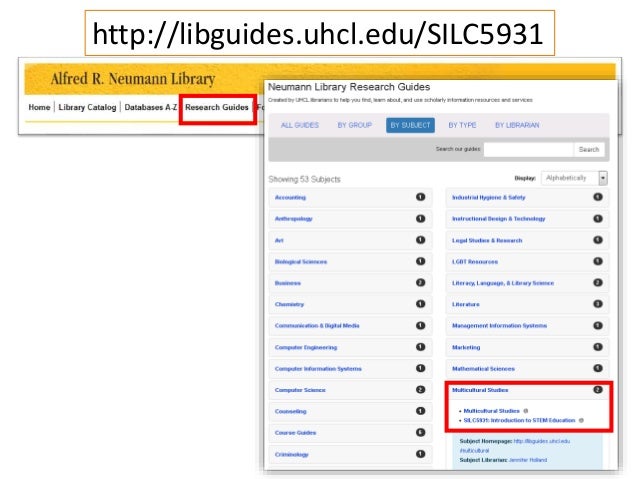Expand the Anthropology subject
The image size is (638, 479).
point(350,219)
